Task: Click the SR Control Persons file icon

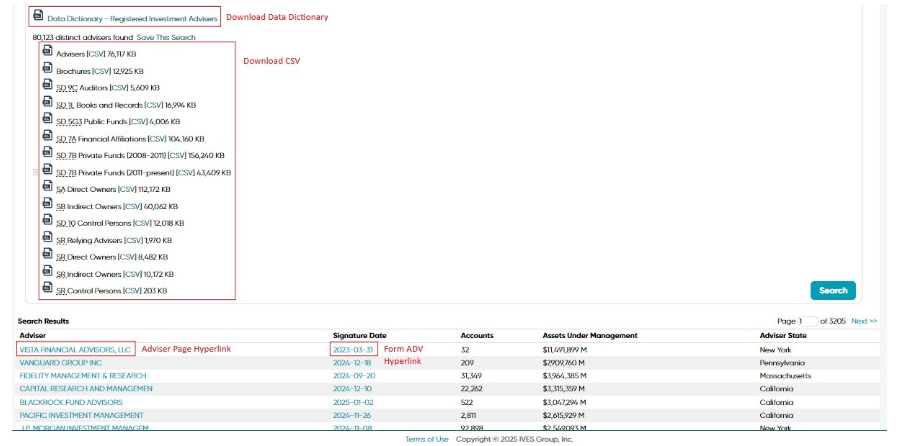Action: click(47, 288)
